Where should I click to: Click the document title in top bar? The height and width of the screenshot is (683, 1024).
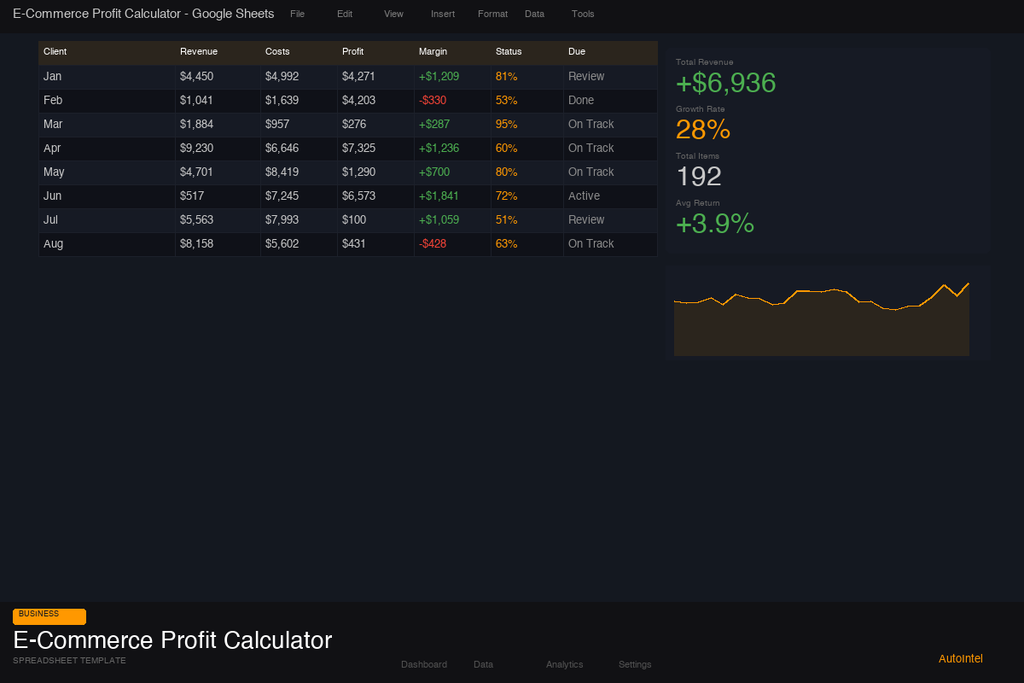coord(144,14)
